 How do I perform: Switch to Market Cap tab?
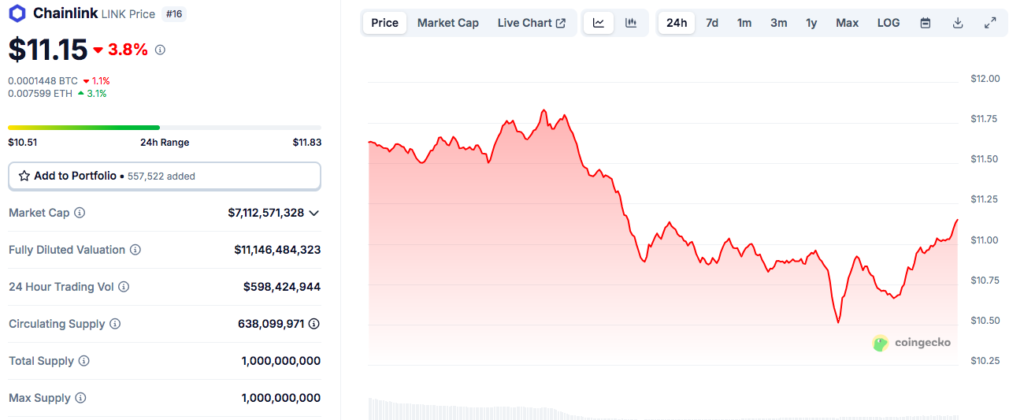[447, 23]
